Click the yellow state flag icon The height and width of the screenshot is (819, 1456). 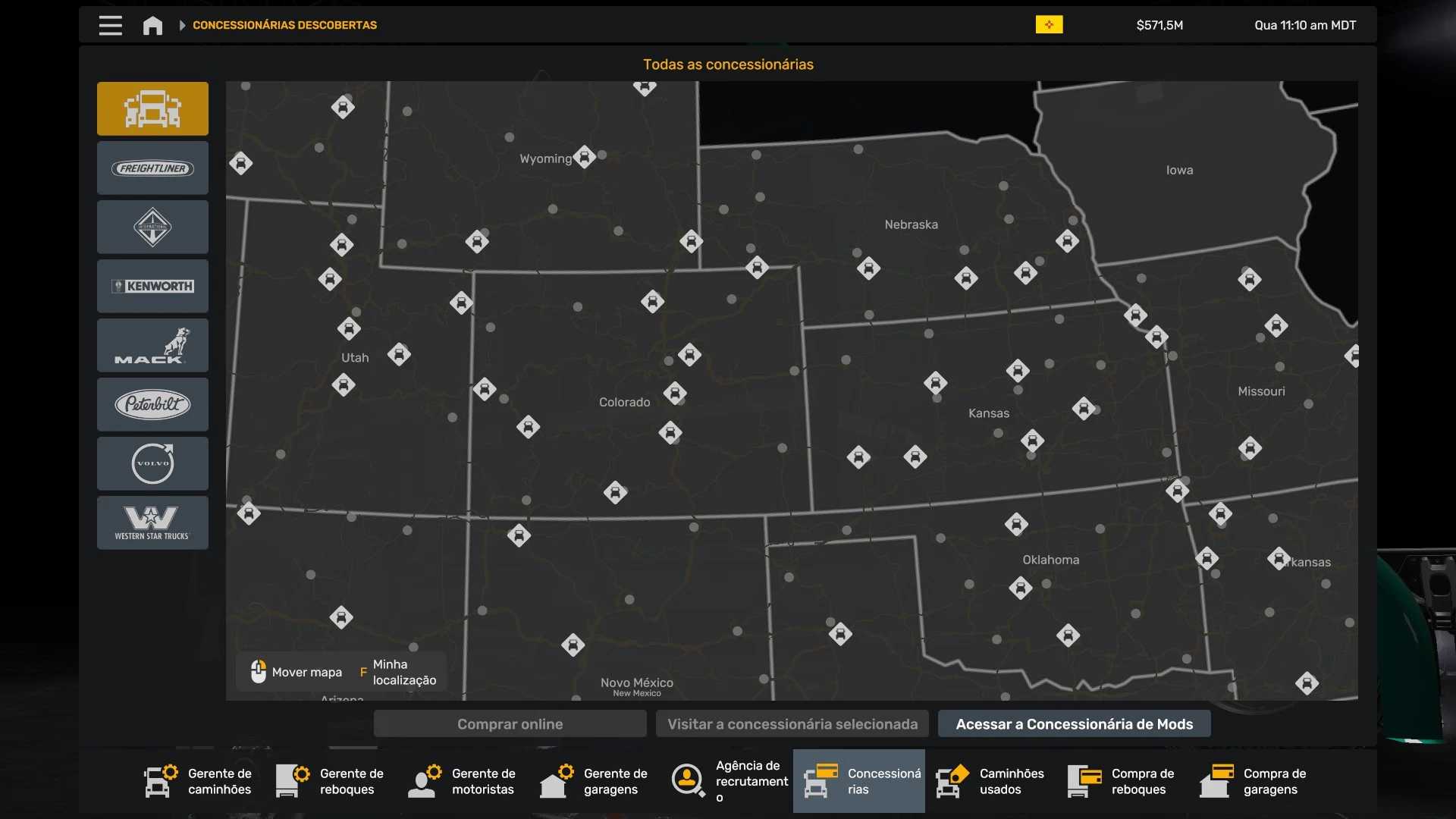click(1049, 25)
